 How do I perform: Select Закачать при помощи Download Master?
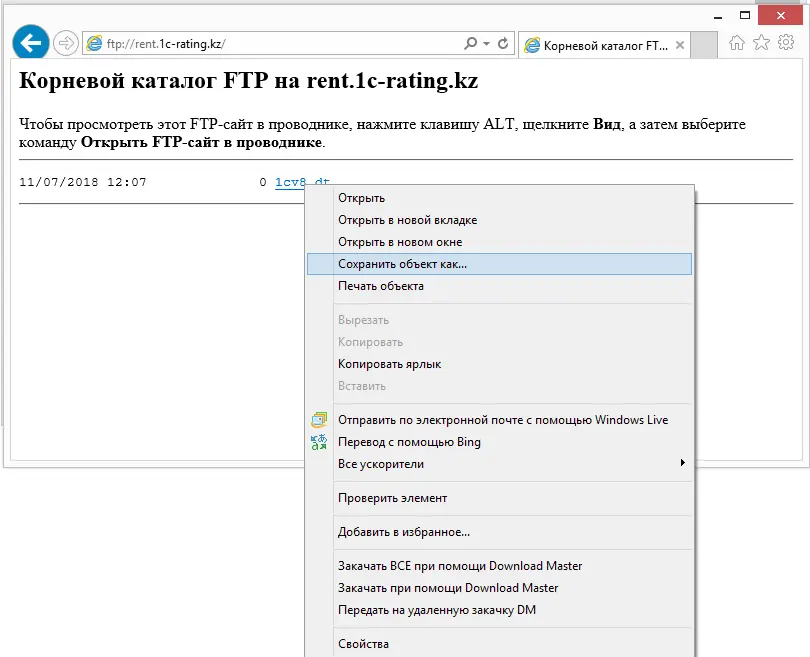tap(499, 588)
